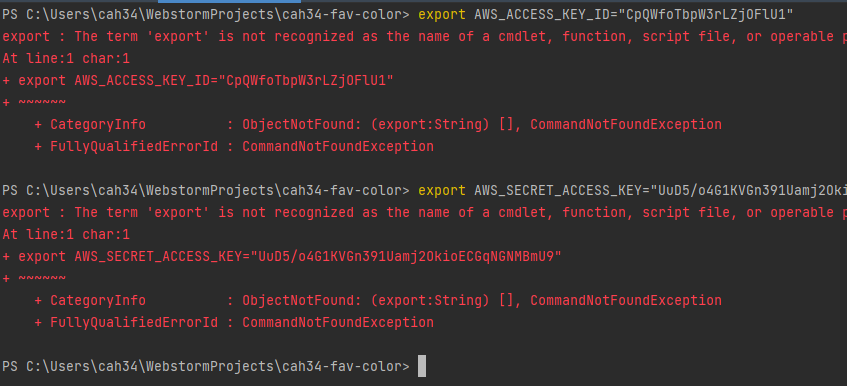This screenshot has height=386, width=847.
Task: Click the yellow 'export' in the AWS_ACCESS_KEY_ID command
Action: [x=442, y=15]
